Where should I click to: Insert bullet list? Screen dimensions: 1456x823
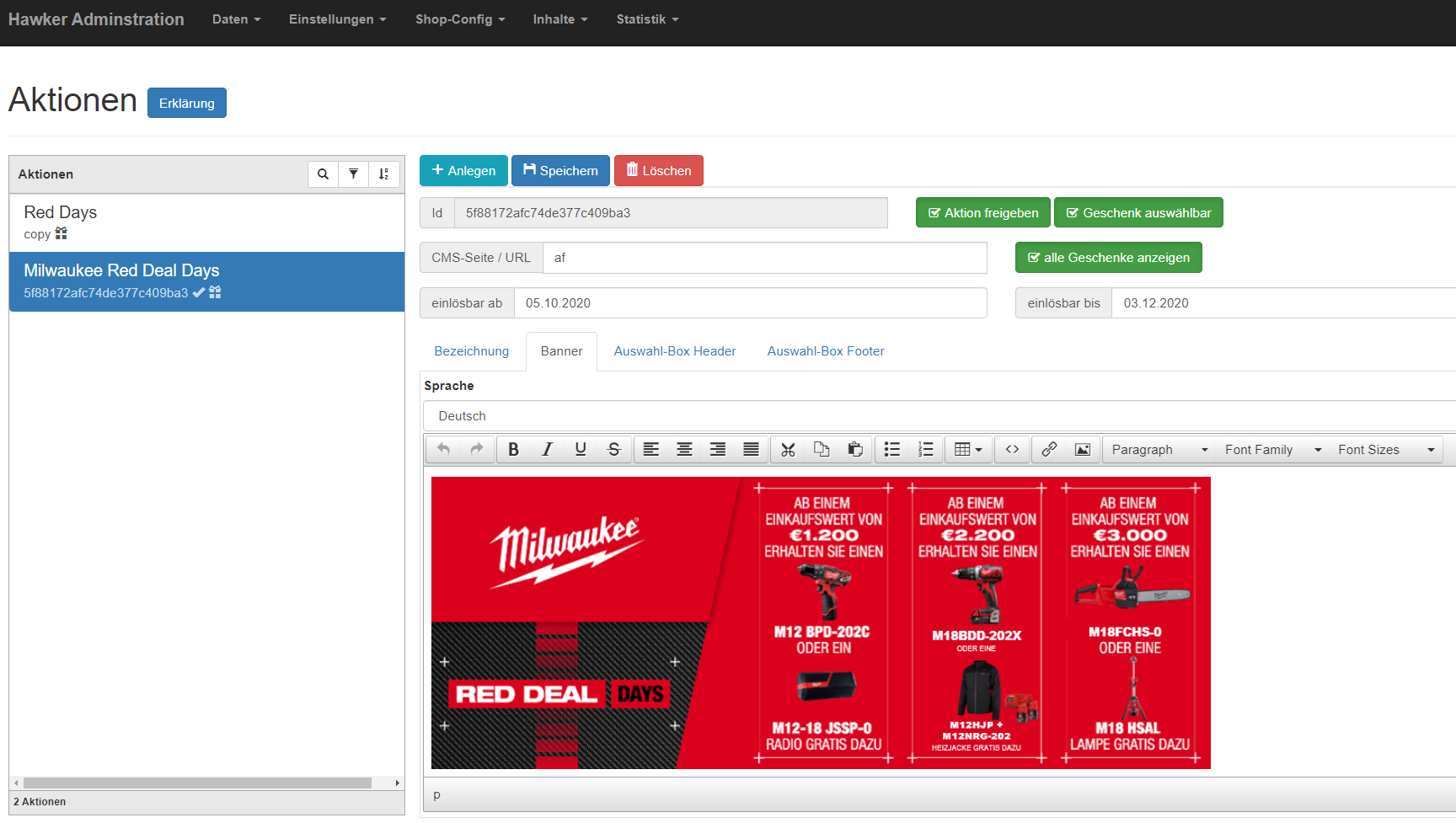892,450
